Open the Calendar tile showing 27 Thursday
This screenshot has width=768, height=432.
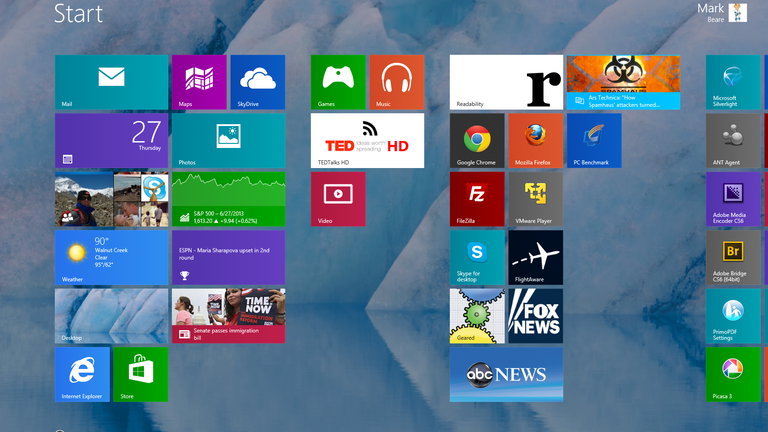click(111, 141)
